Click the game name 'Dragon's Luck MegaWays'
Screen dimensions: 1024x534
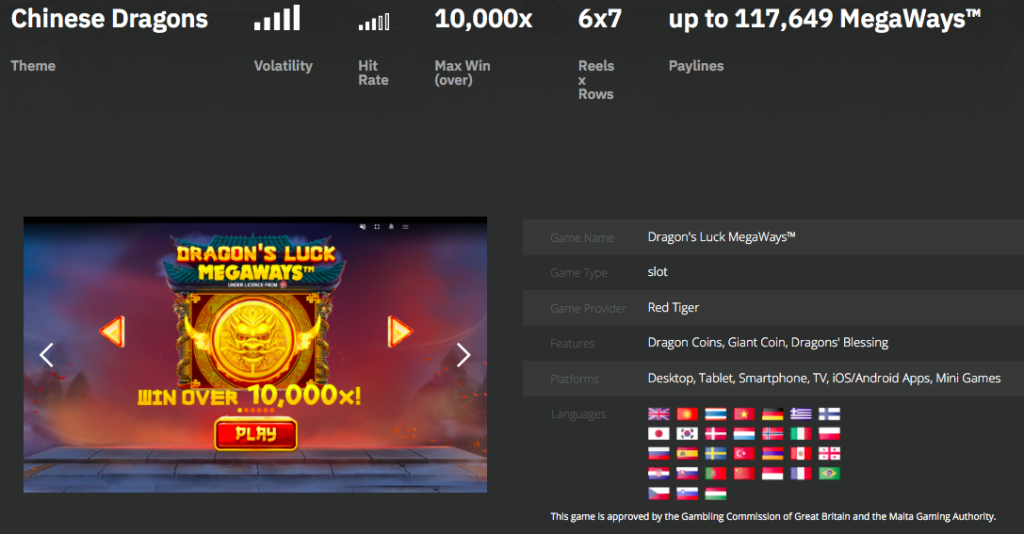pyautogui.click(x=721, y=237)
